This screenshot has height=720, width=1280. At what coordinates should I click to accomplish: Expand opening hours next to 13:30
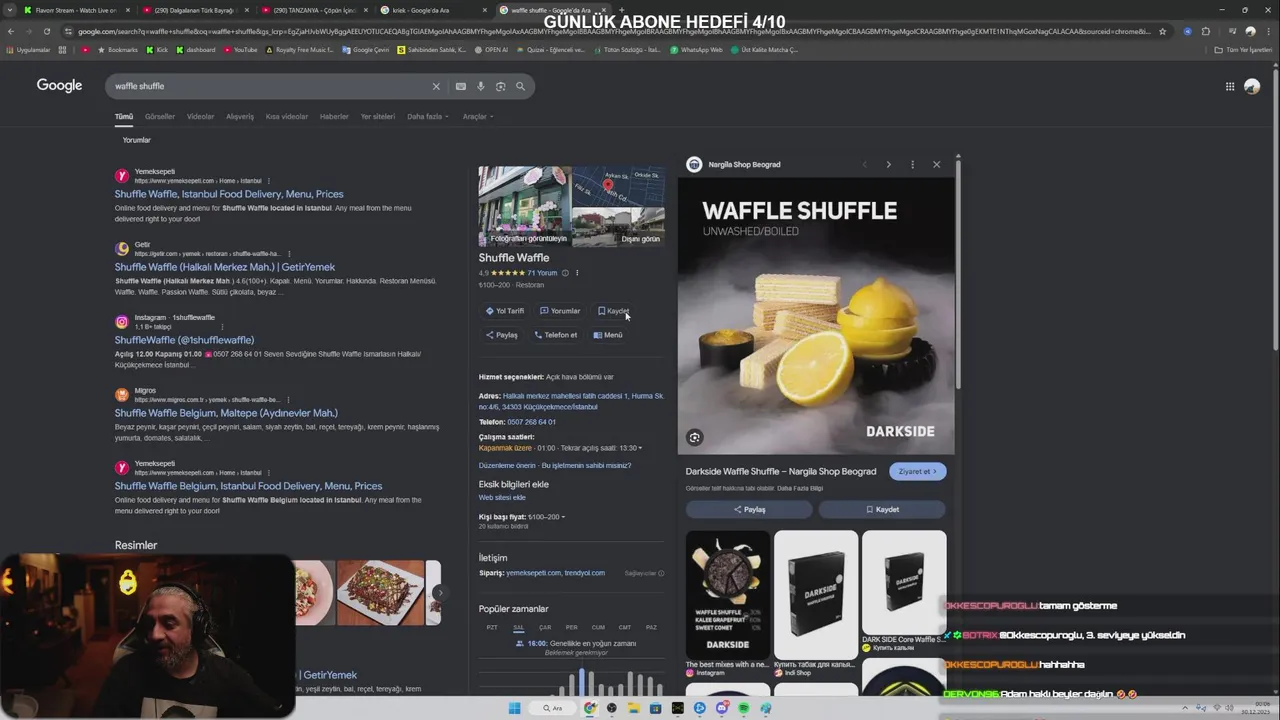click(640, 448)
